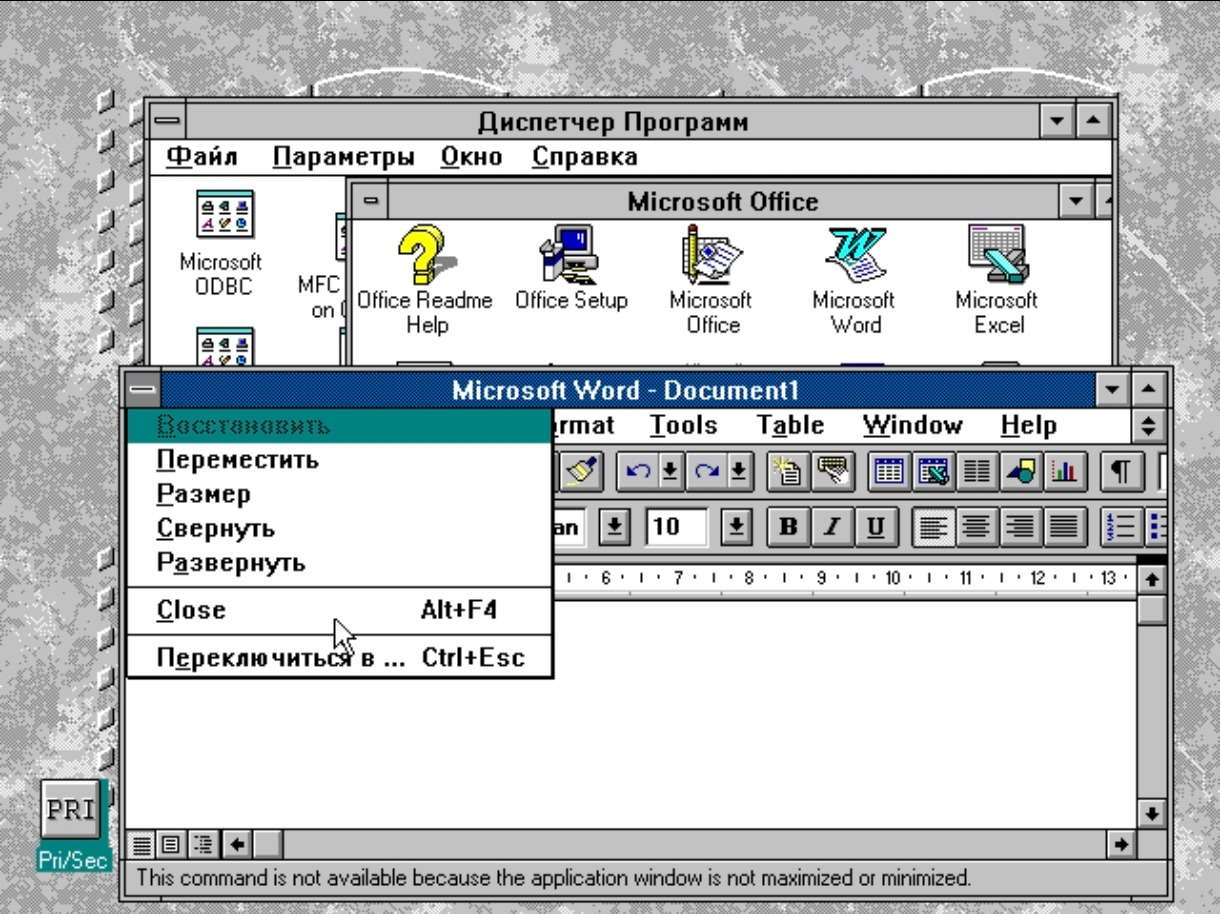1220x914 pixels.
Task: Open the font size dropdown arrow
Action: (x=737, y=525)
